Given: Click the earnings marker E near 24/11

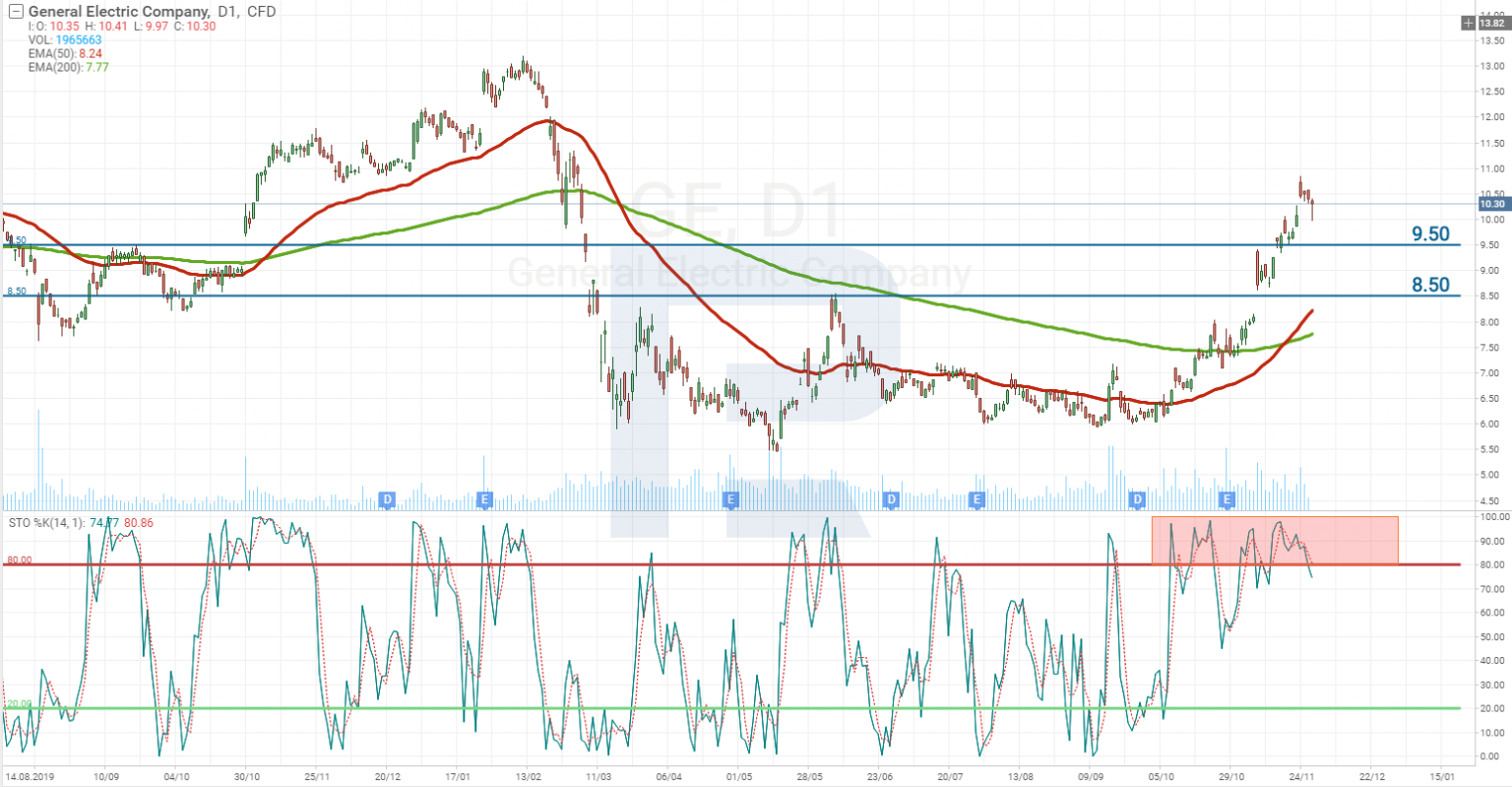Looking at the screenshot, I should point(1226,499).
